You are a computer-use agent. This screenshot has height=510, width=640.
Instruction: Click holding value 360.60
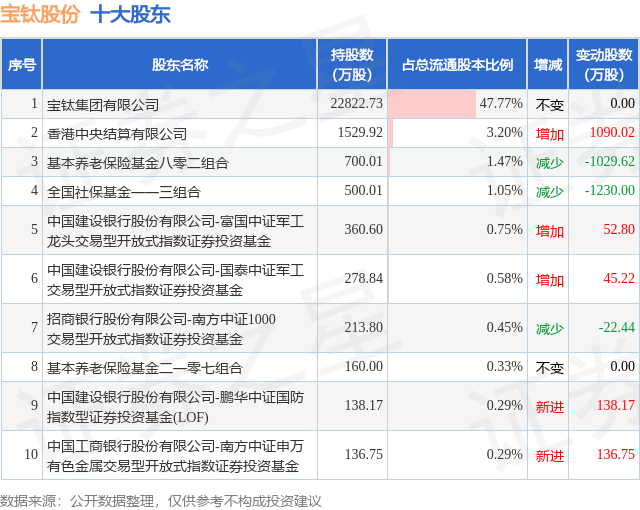tap(363, 229)
